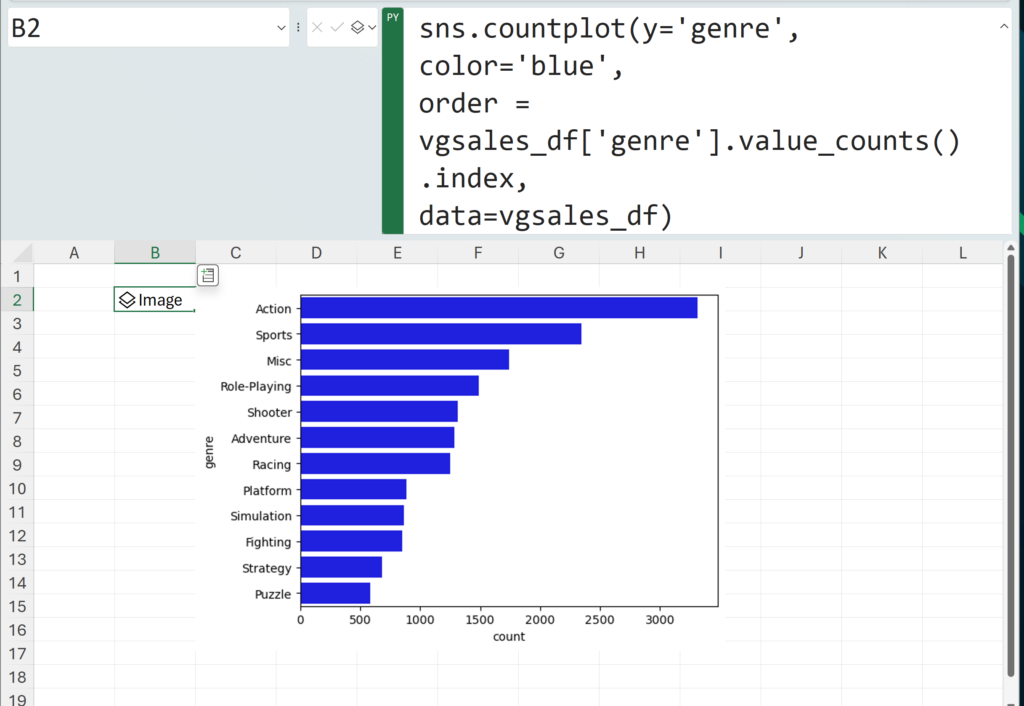The height and width of the screenshot is (706, 1024).
Task: Click the cancel (X) icon in formula bar
Action: pyautogui.click(x=317, y=28)
